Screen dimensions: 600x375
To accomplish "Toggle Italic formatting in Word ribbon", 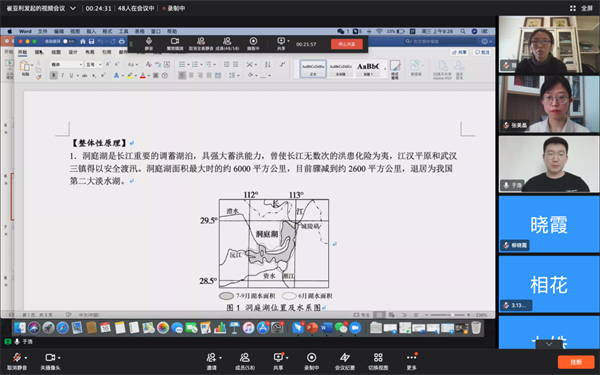I will (x=62, y=75).
